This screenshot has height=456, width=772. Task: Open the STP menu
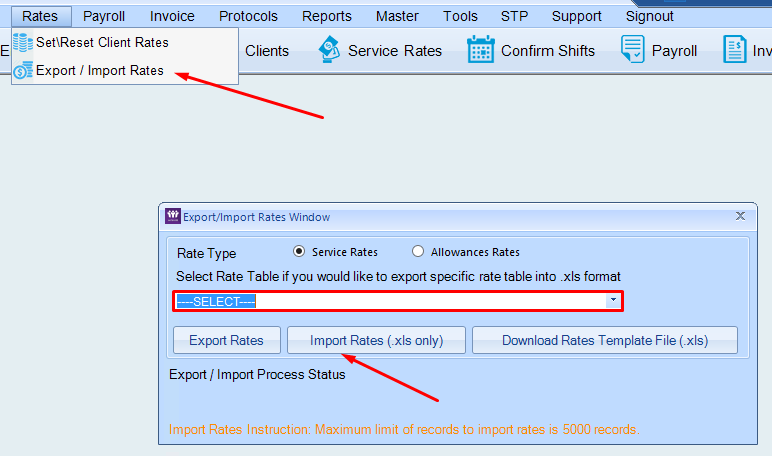pyautogui.click(x=514, y=16)
